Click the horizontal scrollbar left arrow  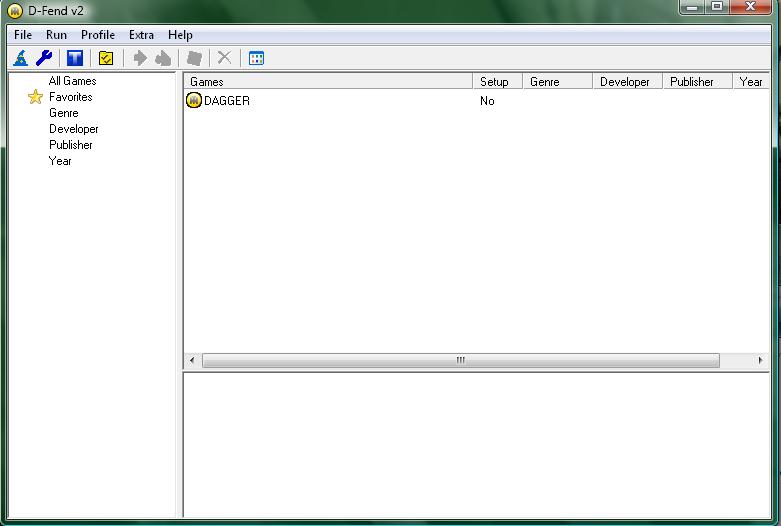[x=192, y=360]
